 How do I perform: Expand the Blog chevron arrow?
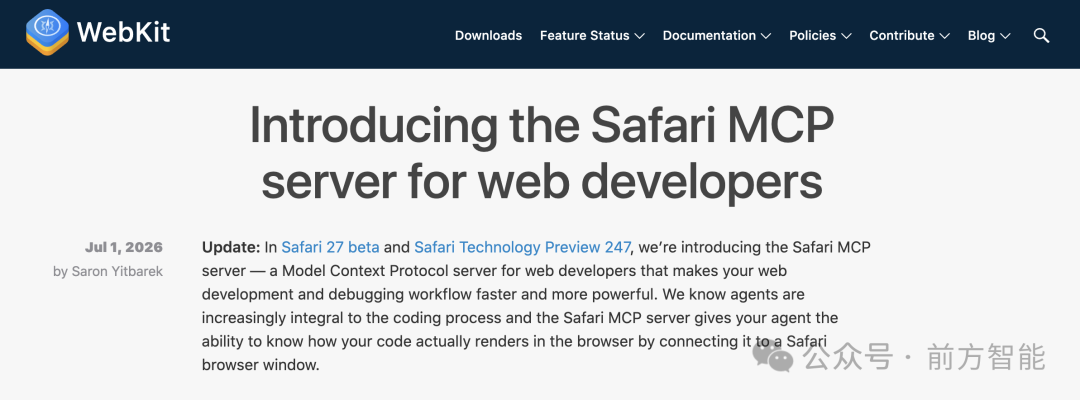tap(1005, 36)
